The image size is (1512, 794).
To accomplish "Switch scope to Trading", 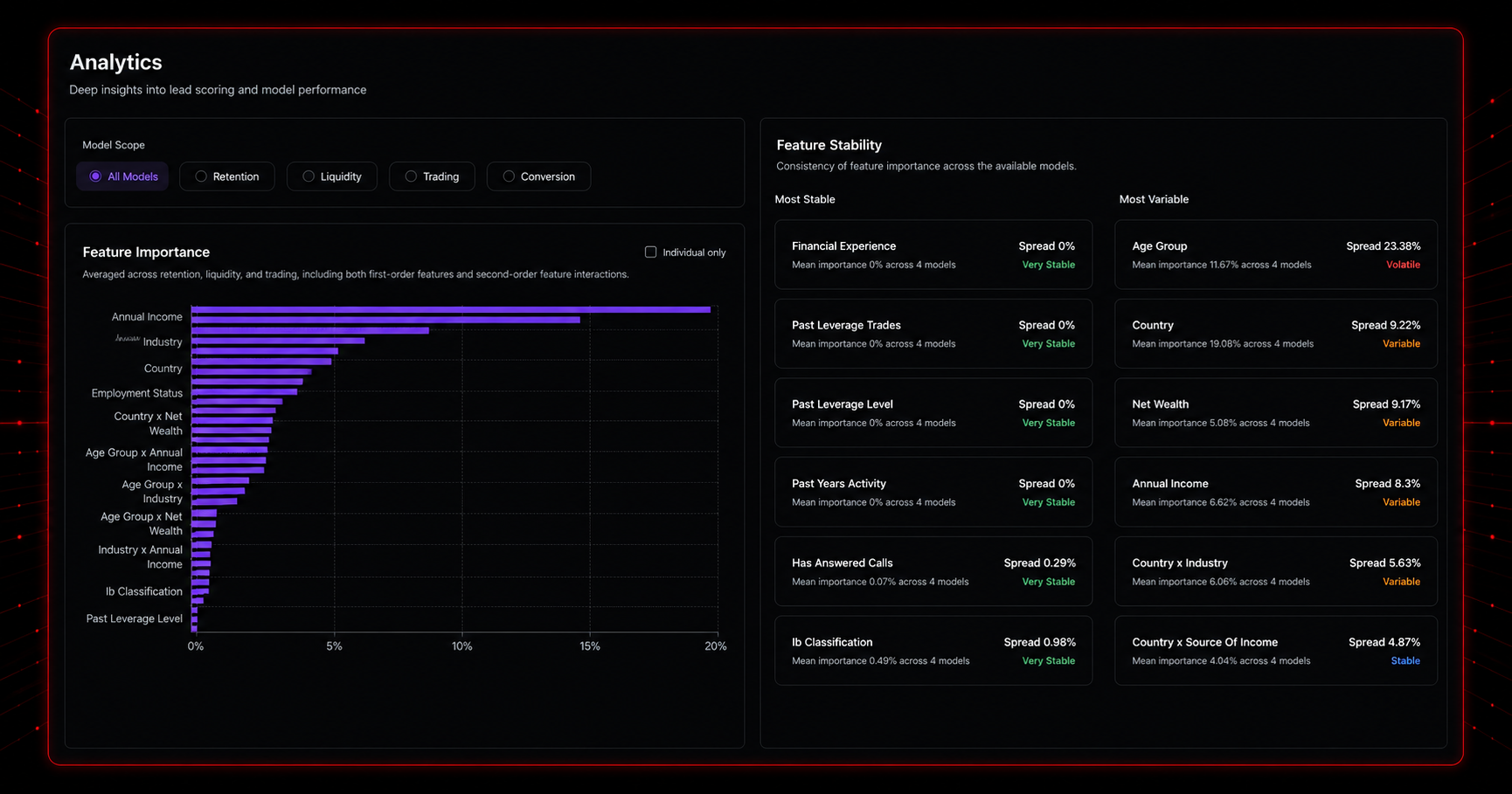I will (433, 176).
